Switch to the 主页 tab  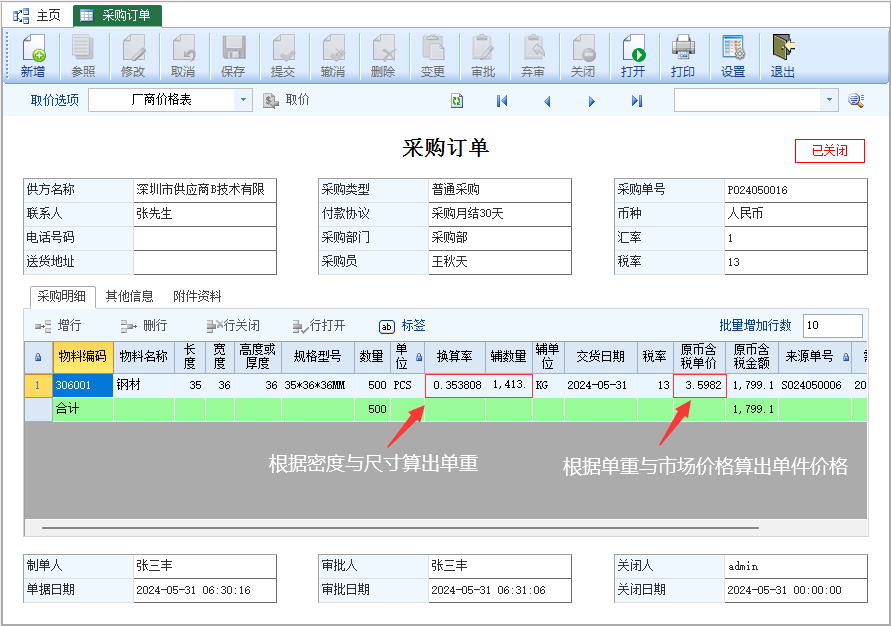click(36, 15)
